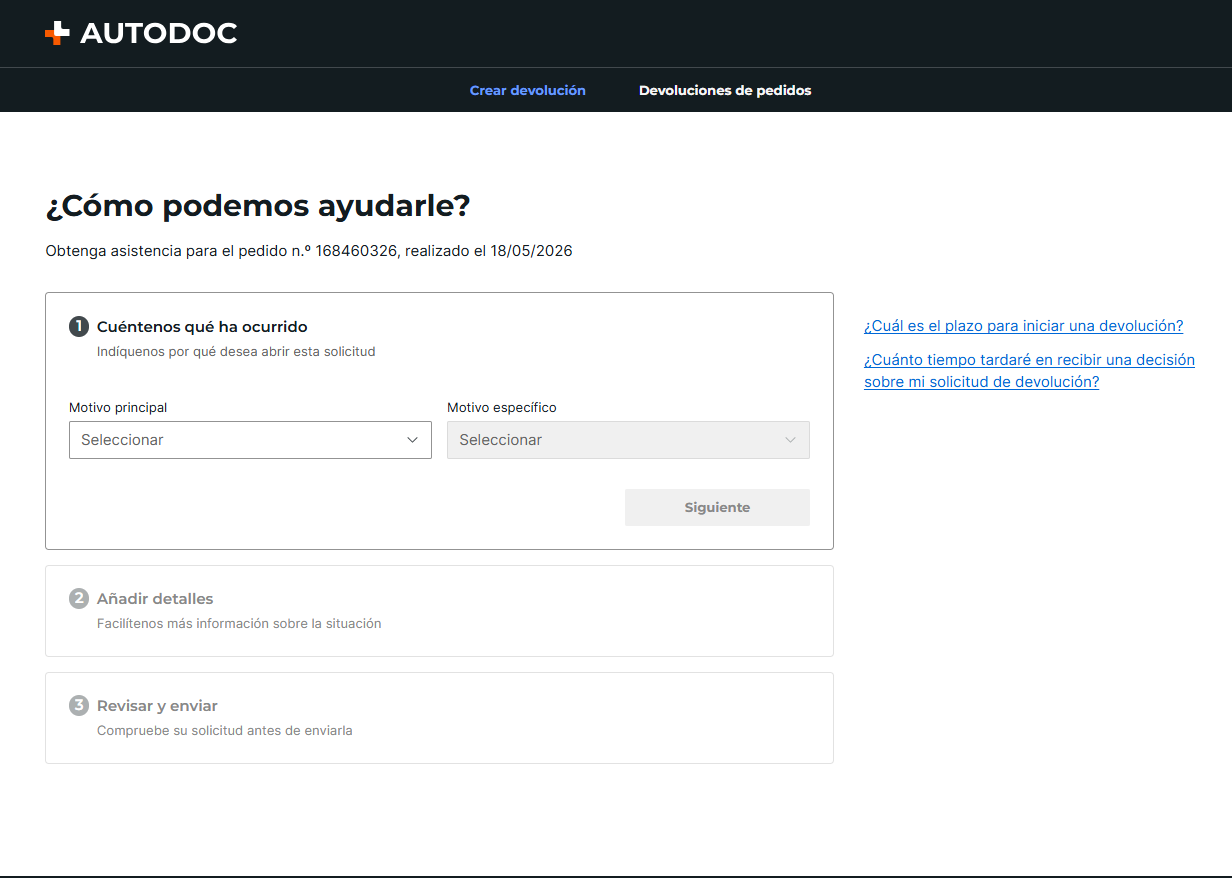Open the Motivo específico dropdown
Viewport: 1232px width, 878px height.
[628, 440]
